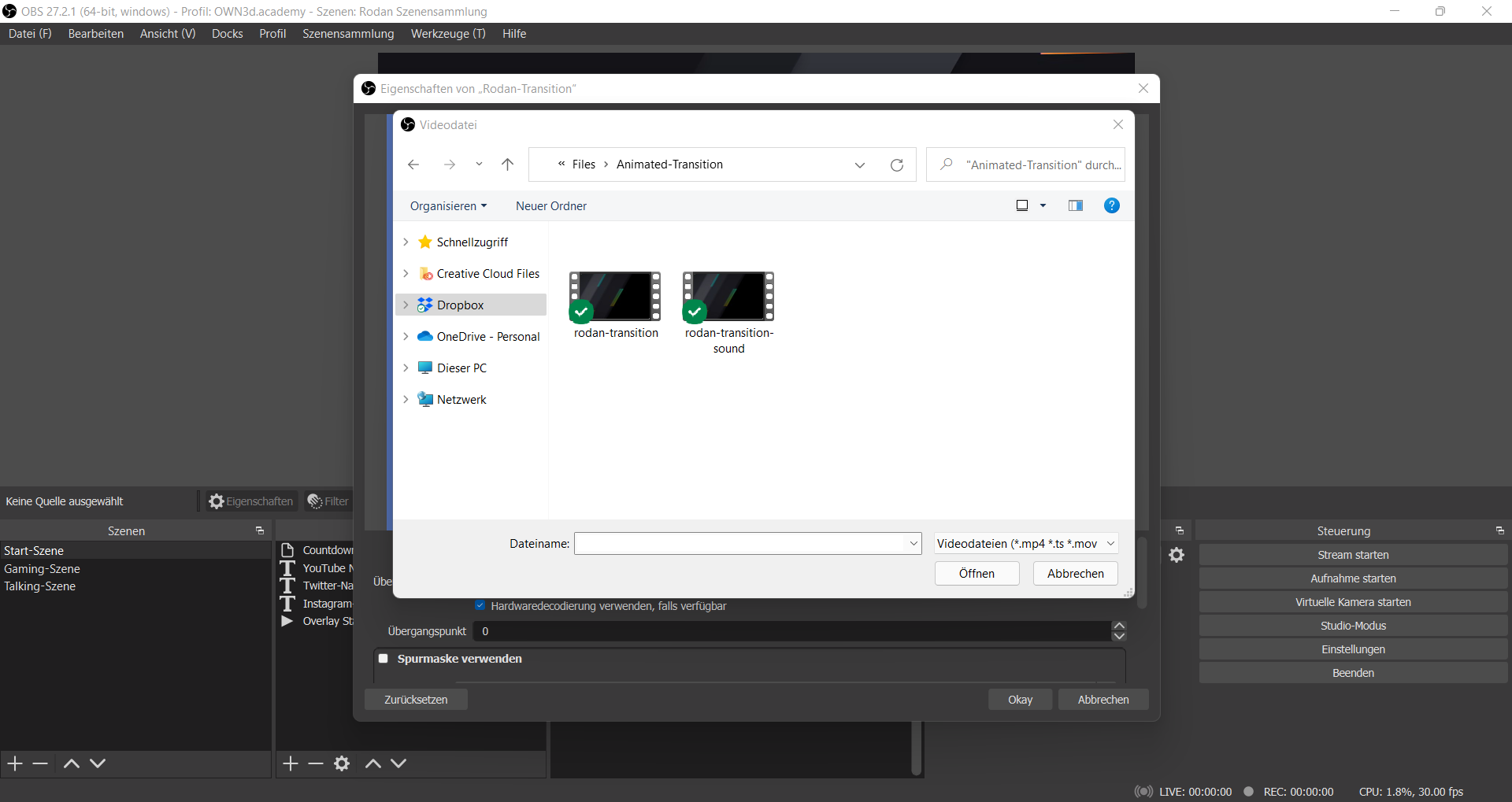This screenshot has width=1512, height=802.
Task: Increase the Übergangspunkt value with up arrow
Action: click(x=1119, y=626)
